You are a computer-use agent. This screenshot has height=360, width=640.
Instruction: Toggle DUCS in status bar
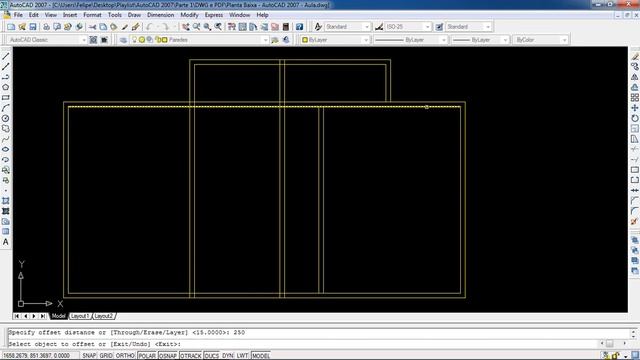[x=211, y=356]
